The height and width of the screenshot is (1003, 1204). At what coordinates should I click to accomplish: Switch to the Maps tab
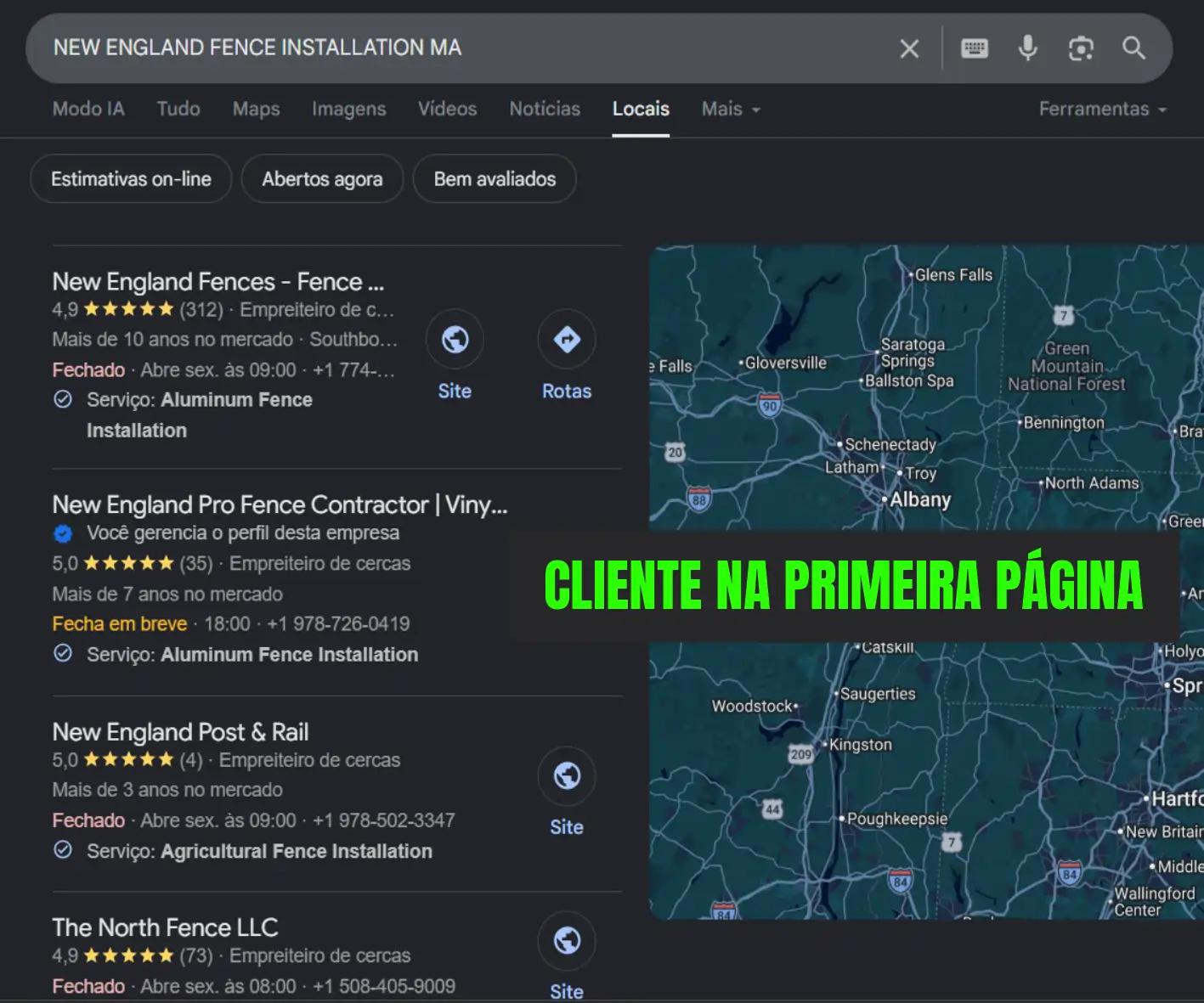(256, 109)
